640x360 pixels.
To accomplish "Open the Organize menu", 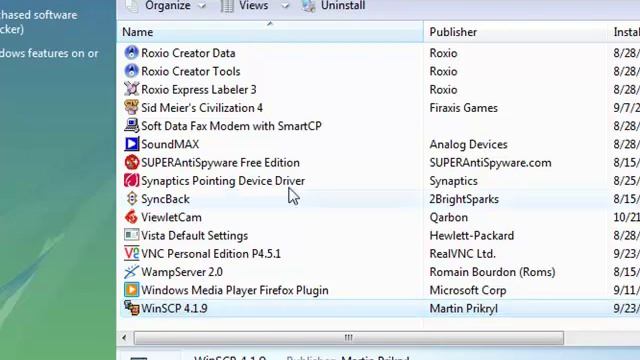I will (168, 6).
